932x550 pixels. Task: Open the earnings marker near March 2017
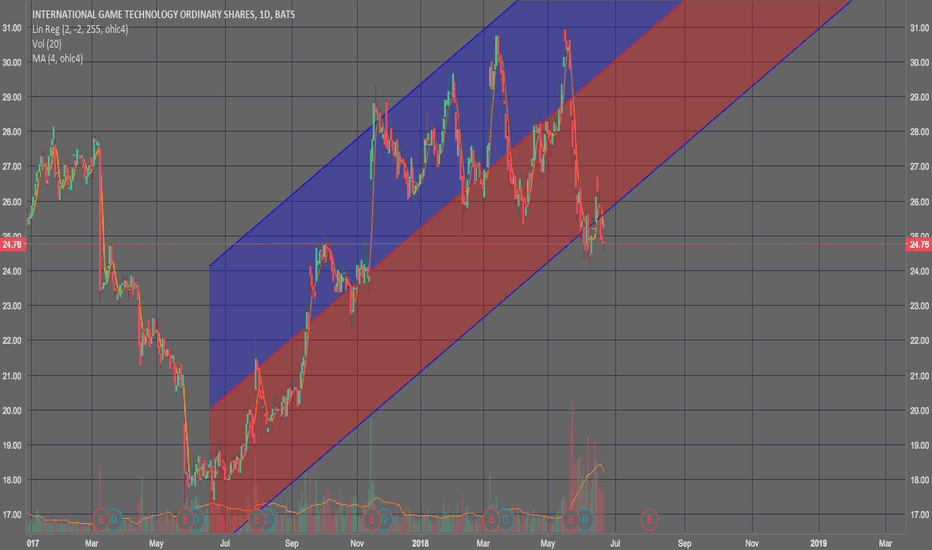(x=100, y=520)
